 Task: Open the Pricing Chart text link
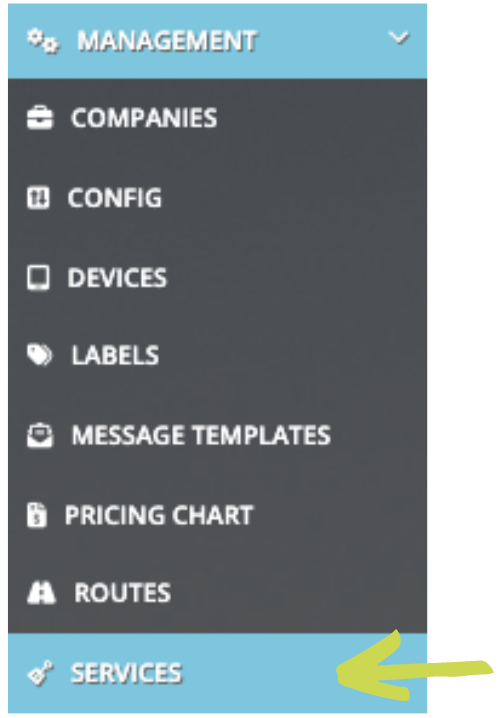click(x=158, y=515)
